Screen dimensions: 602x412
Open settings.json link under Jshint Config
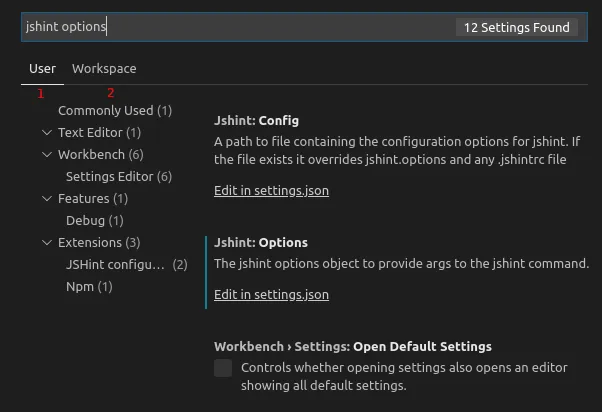click(271, 191)
